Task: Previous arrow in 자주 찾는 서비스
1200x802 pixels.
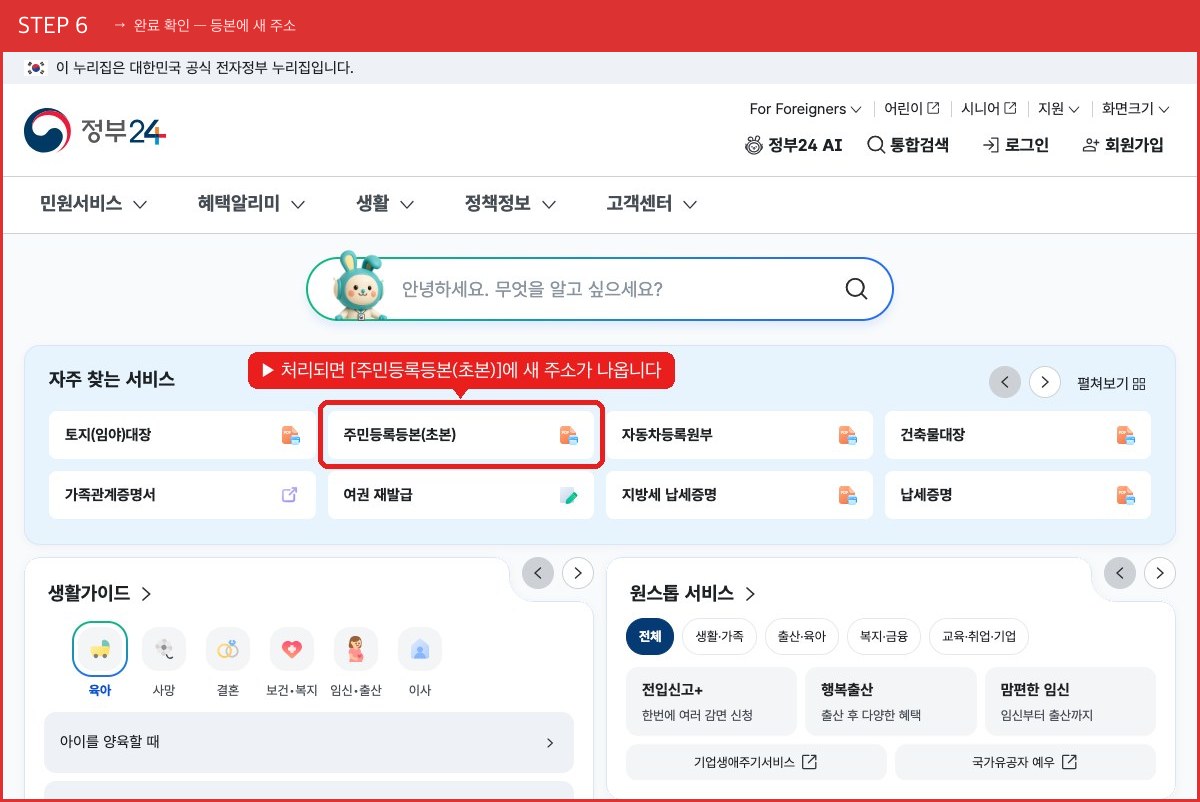Action: point(1005,382)
